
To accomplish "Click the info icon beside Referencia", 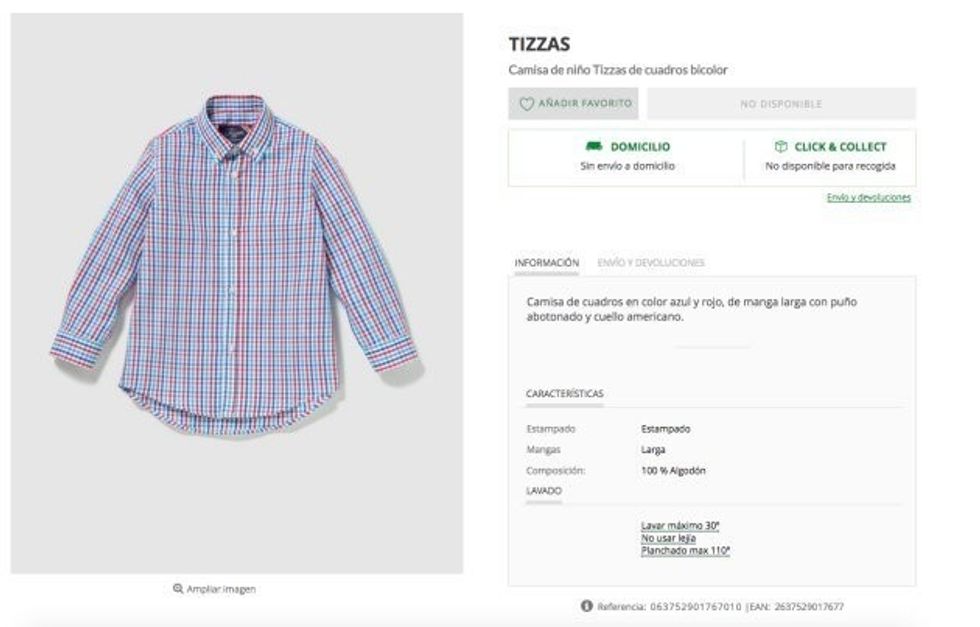I will (587, 606).
